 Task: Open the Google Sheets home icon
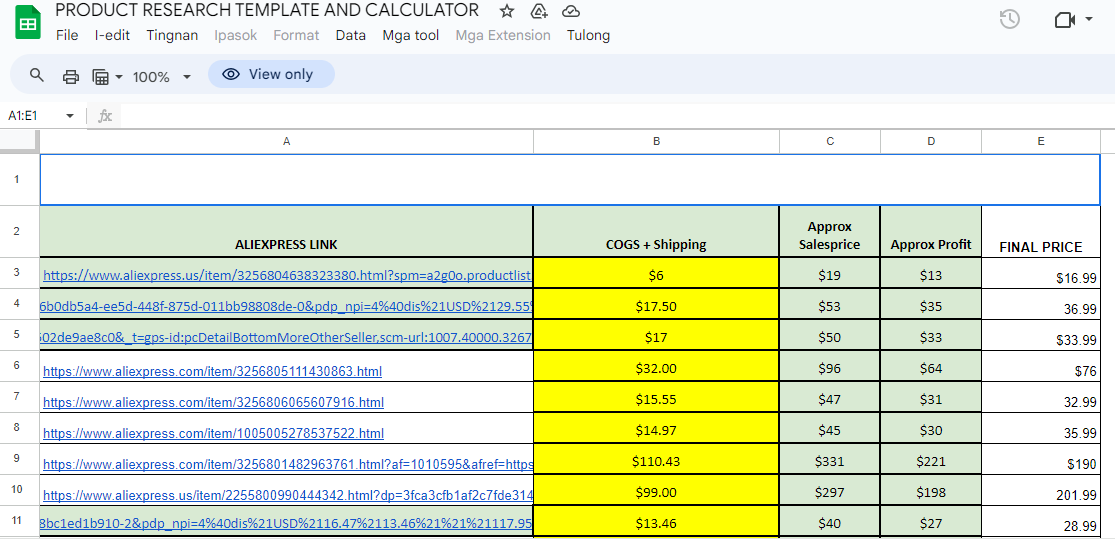(28, 24)
